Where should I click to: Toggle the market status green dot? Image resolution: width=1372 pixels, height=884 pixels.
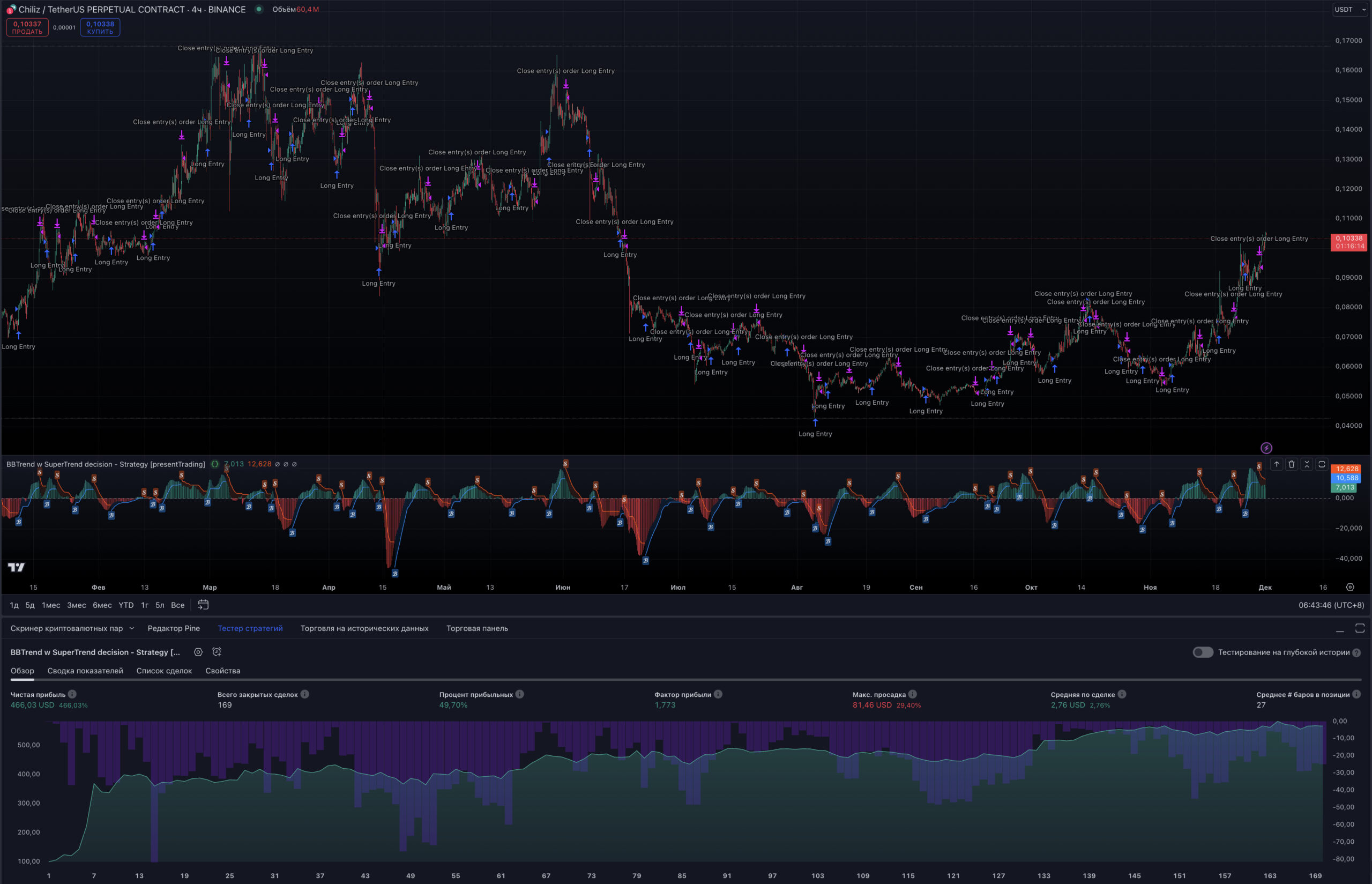click(x=259, y=9)
